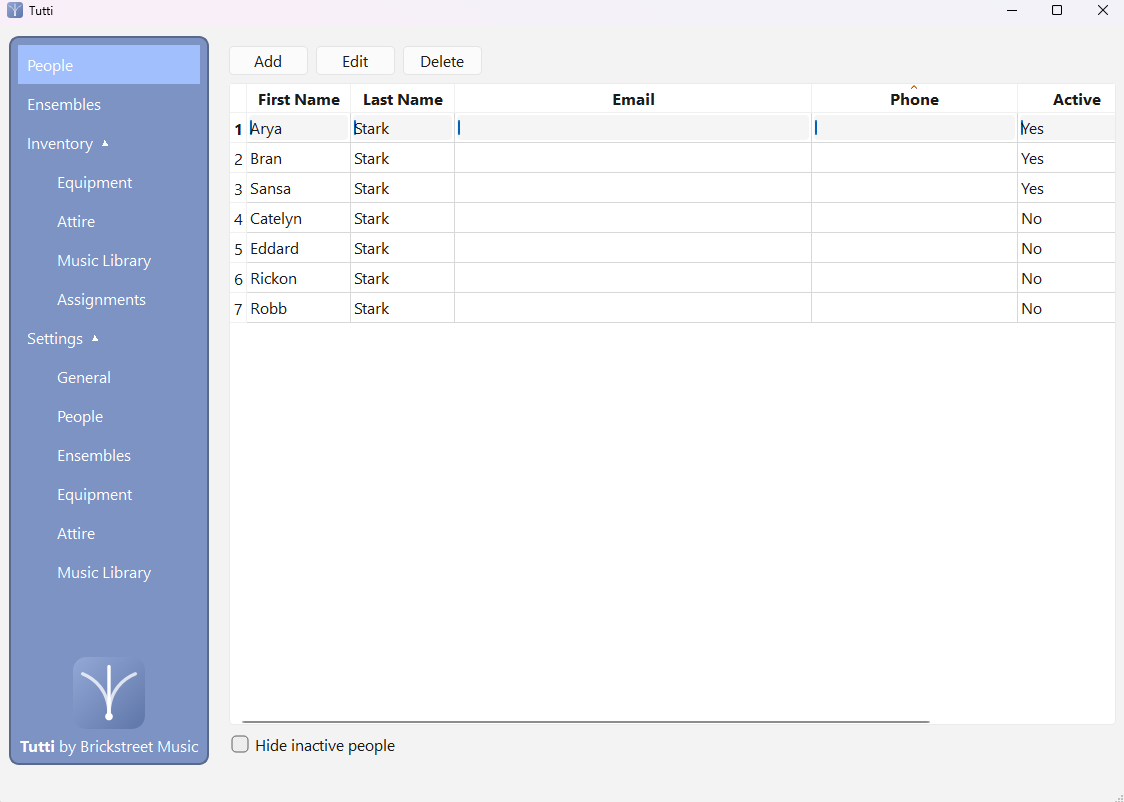This screenshot has height=802, width=1124.
Task: Click the Delete button
Action: click(442, 61)
